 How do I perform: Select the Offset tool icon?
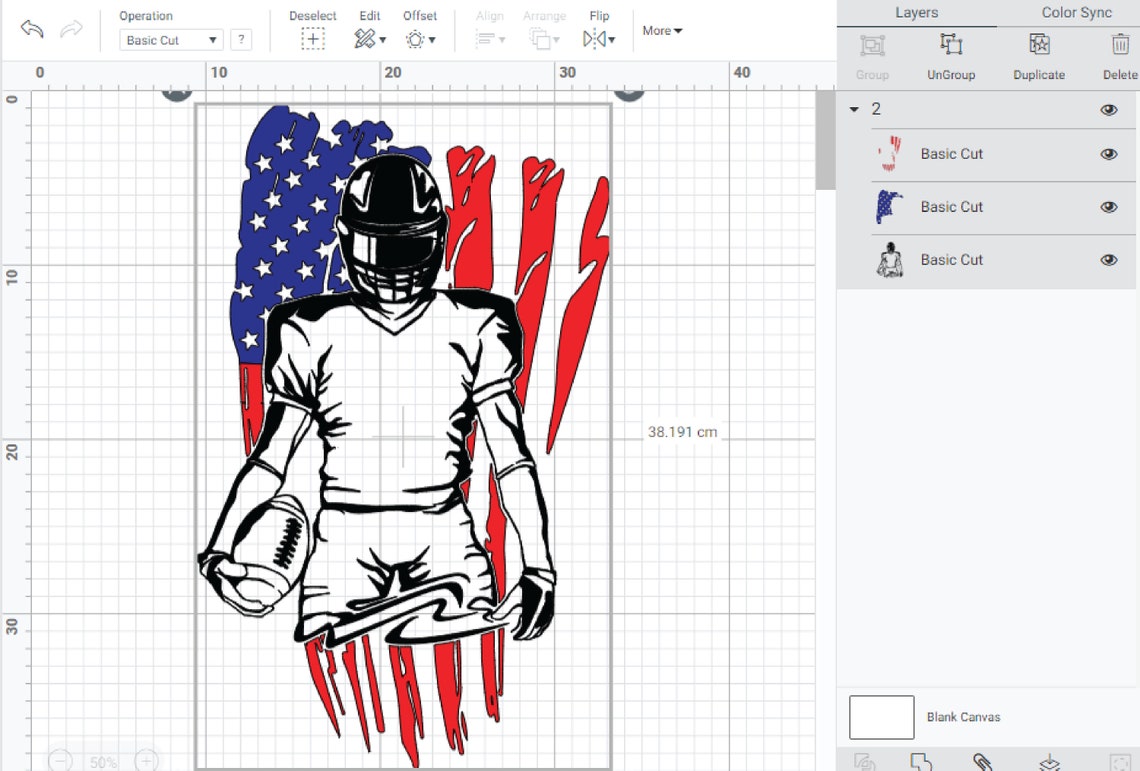(x=416, y=37)
